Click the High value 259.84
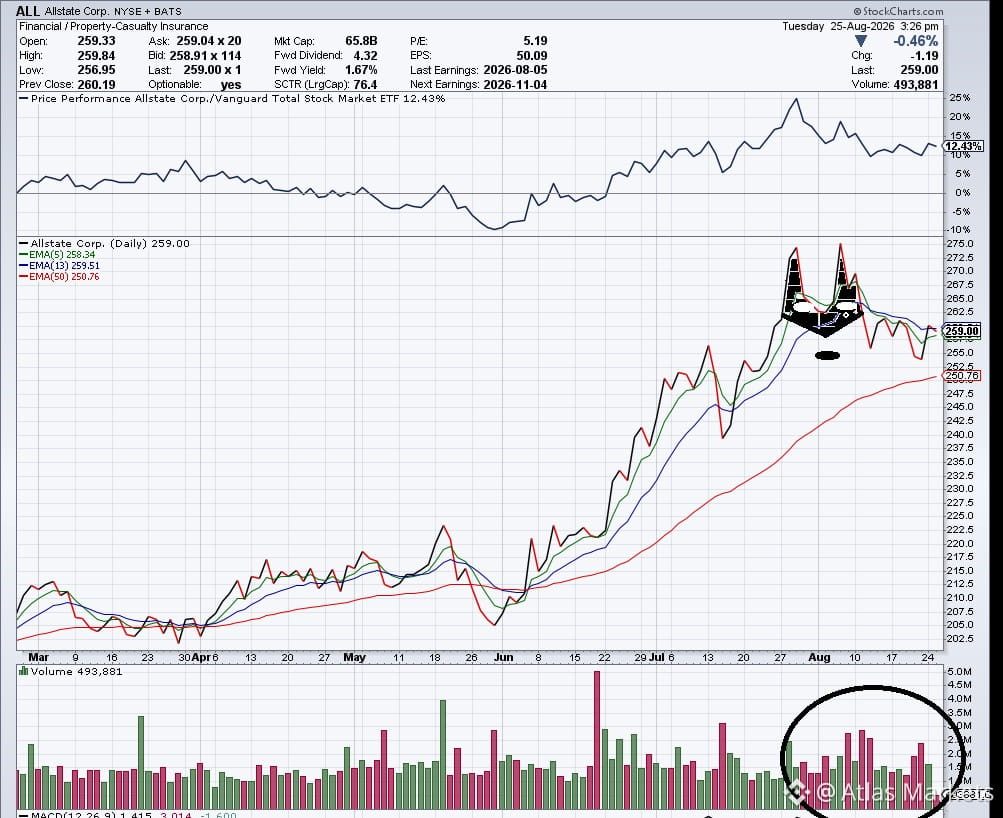 96,55
